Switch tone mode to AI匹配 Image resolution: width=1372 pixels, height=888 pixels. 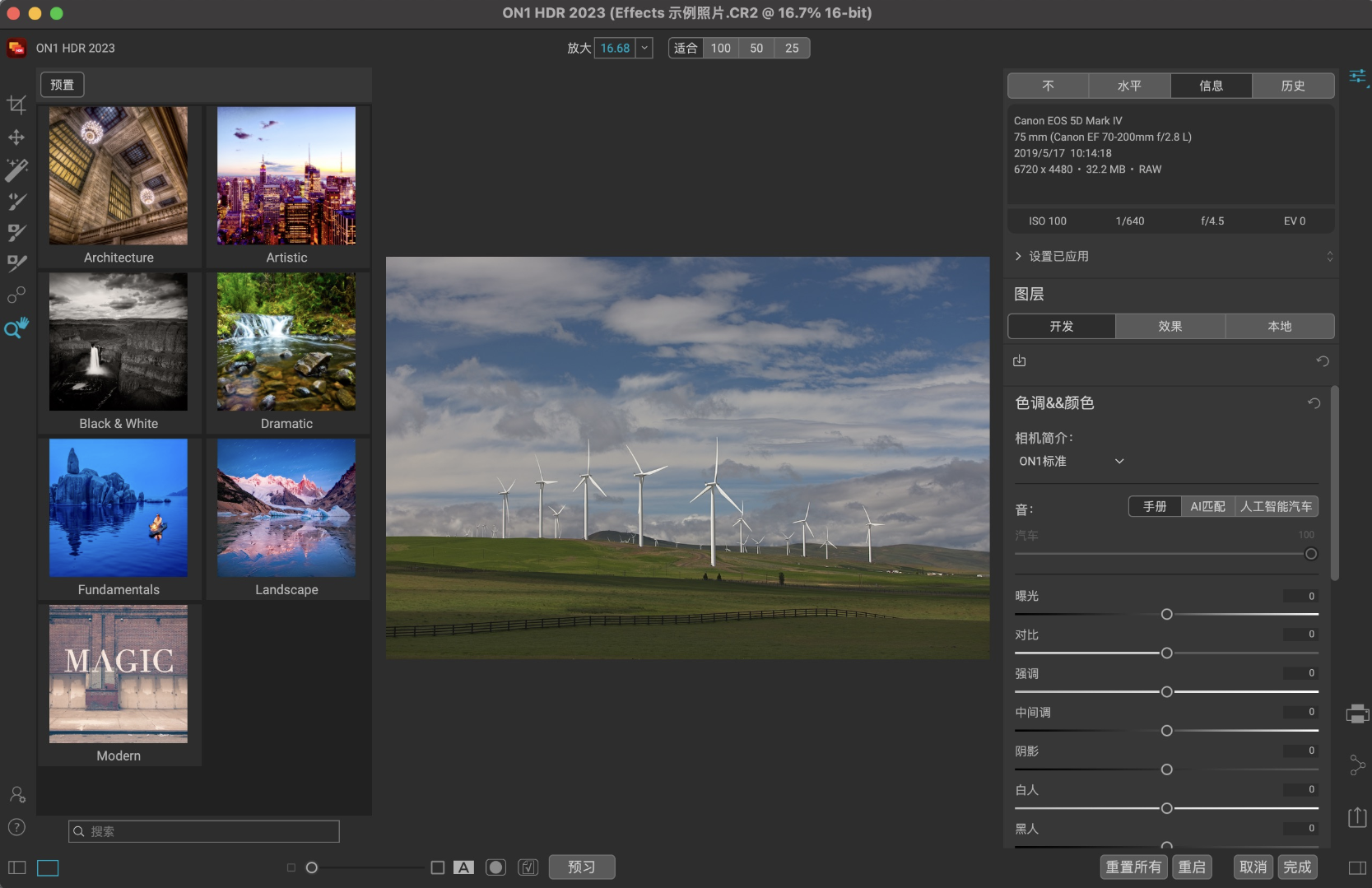click(1207, 506)
